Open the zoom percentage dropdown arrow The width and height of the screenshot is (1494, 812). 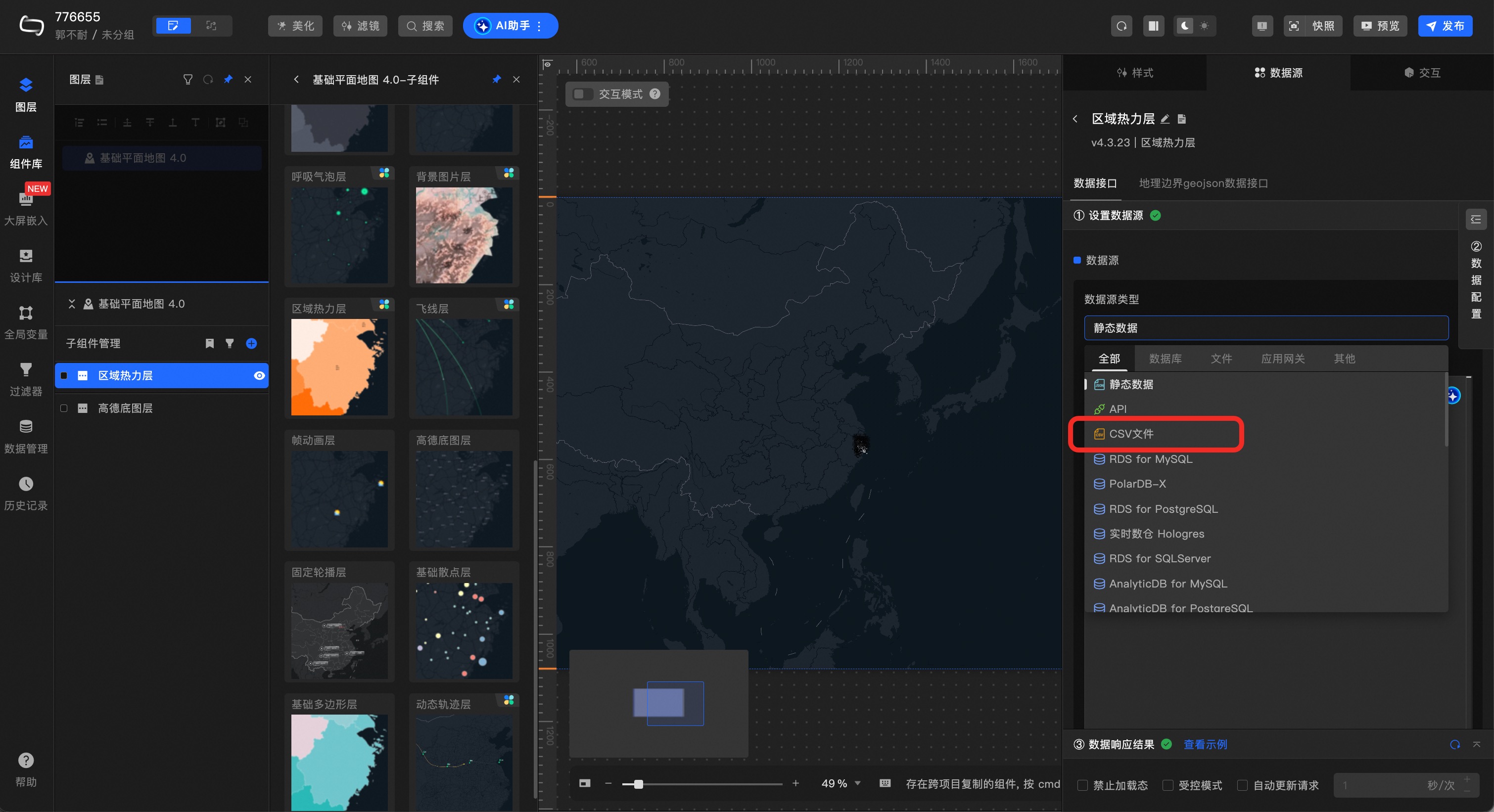(x=858, y=784)
